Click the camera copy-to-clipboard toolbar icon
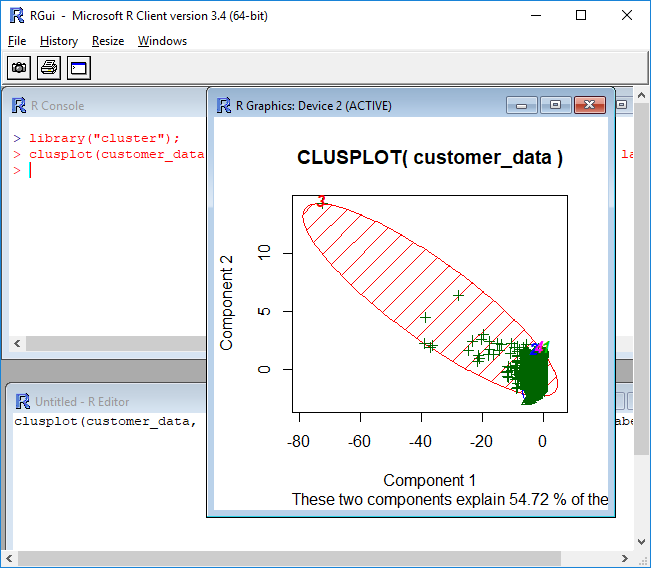This screenshot has width=651, height=568. pos(19,68)
